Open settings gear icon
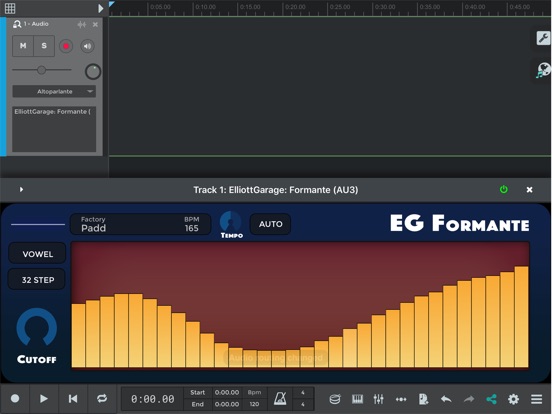Viewport: 552px width, 414px height. coord(513,399)
